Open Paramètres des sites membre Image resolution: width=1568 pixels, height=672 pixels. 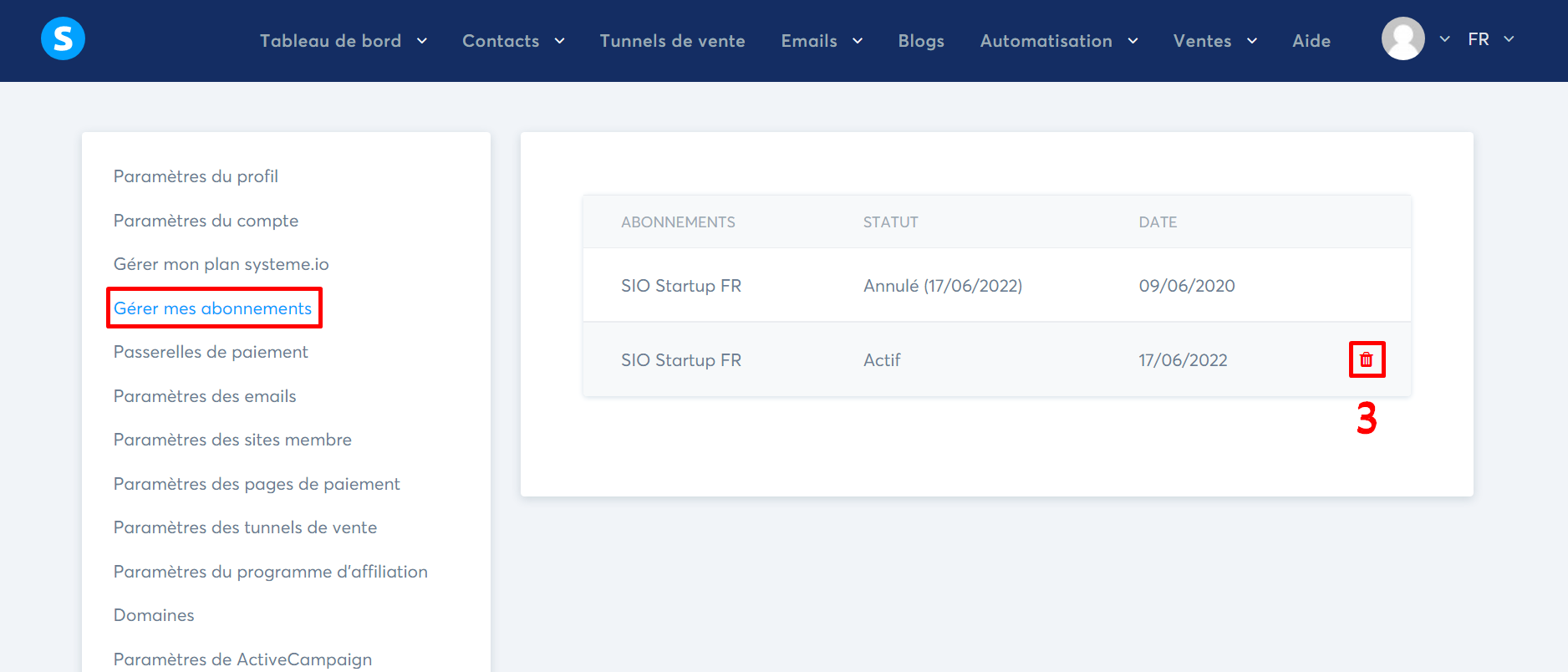[232, 440]
